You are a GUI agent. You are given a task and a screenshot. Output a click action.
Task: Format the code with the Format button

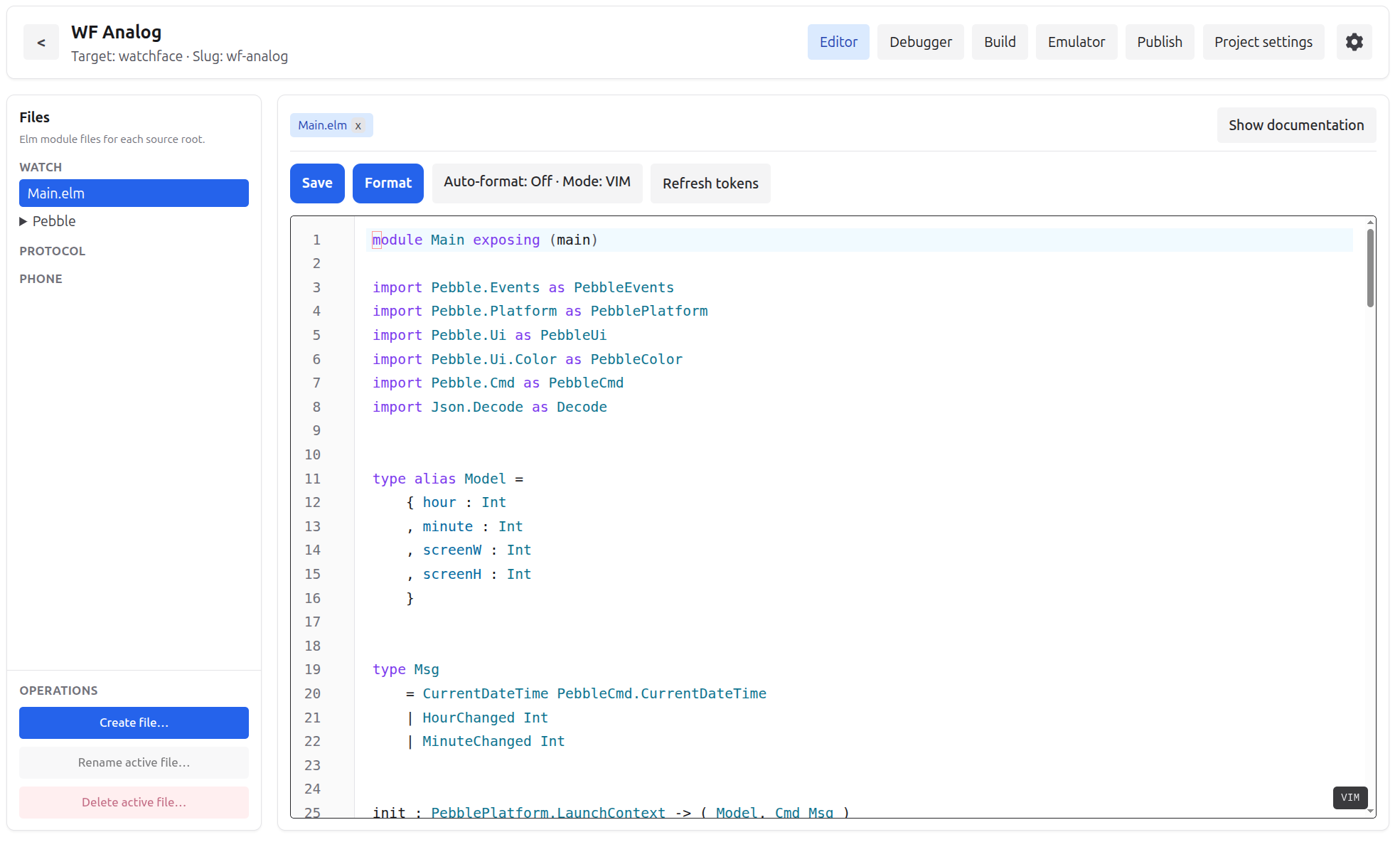click(388, 183)
